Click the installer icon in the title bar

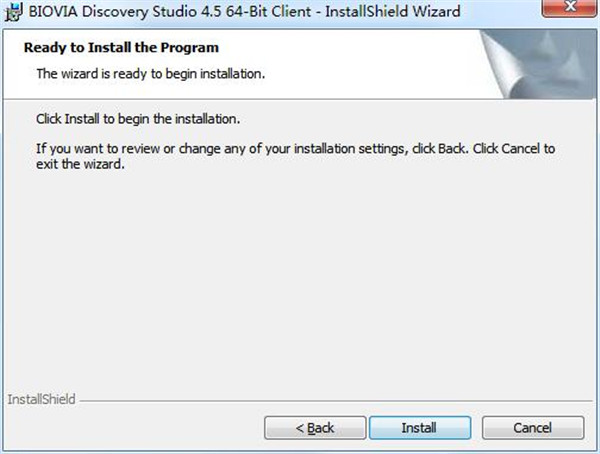click(x=15, y=13)
